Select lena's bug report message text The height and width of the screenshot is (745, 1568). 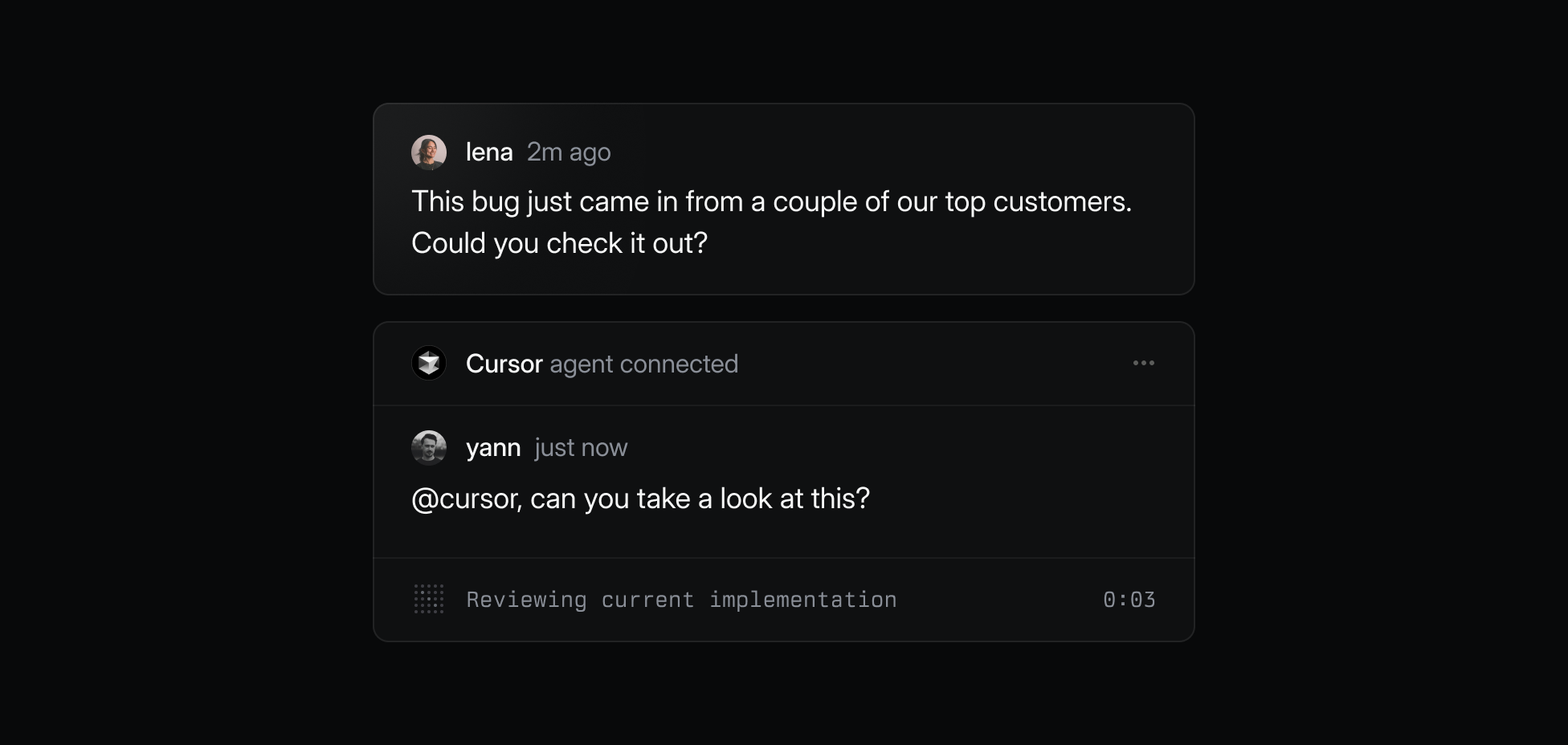pos(771,222)
